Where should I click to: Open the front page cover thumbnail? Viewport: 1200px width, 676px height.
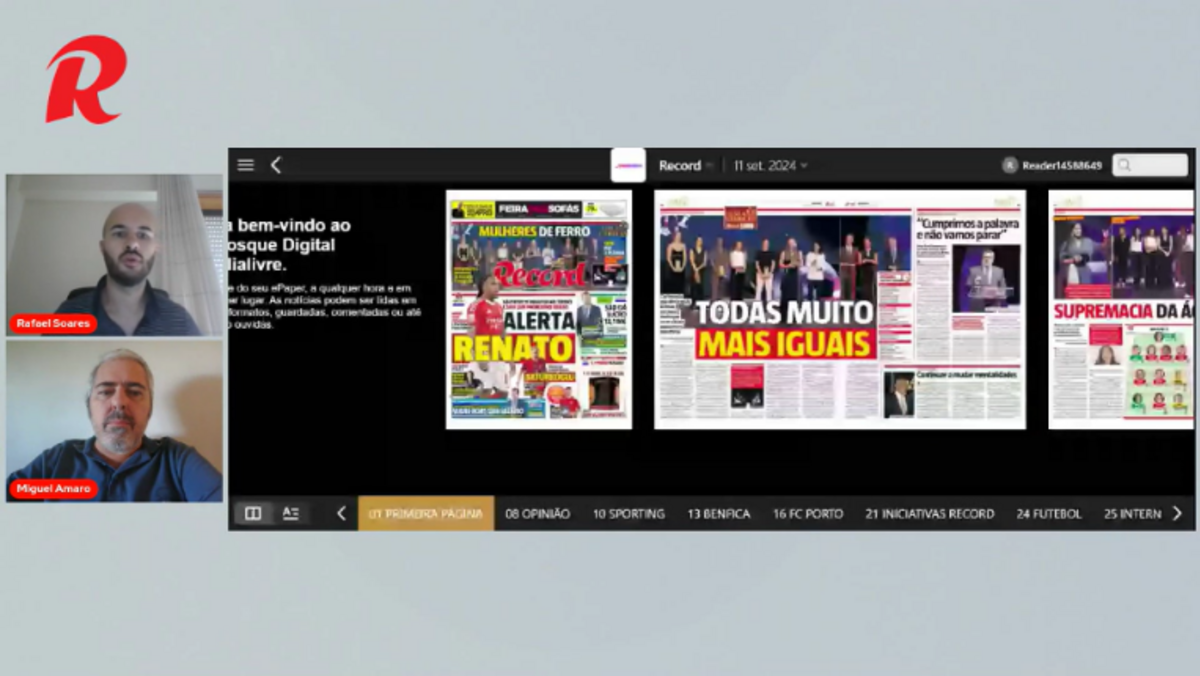pos(538,309)
